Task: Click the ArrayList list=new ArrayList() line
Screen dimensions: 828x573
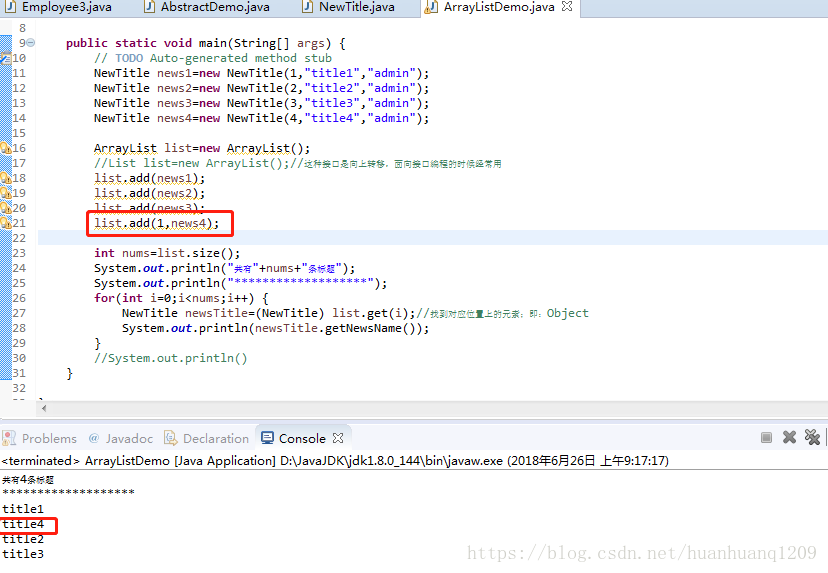Action: (x=202, y=148)
